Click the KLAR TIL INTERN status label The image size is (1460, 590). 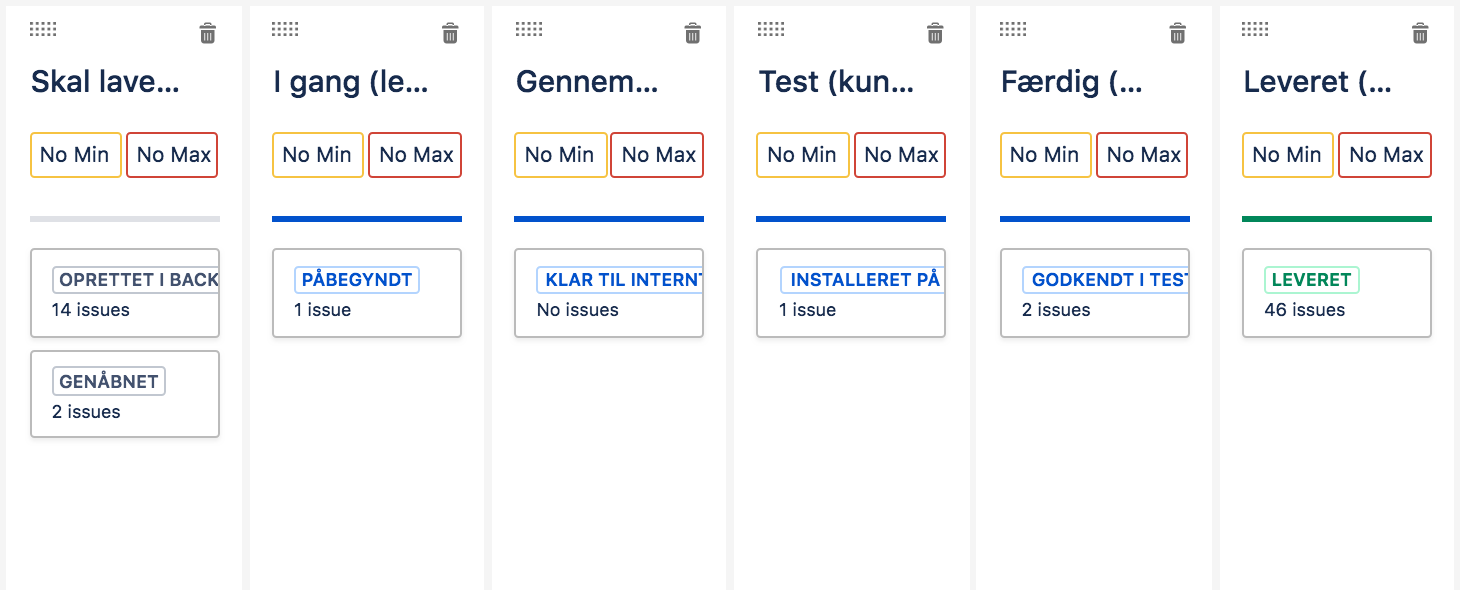click(x=620, y=280)
